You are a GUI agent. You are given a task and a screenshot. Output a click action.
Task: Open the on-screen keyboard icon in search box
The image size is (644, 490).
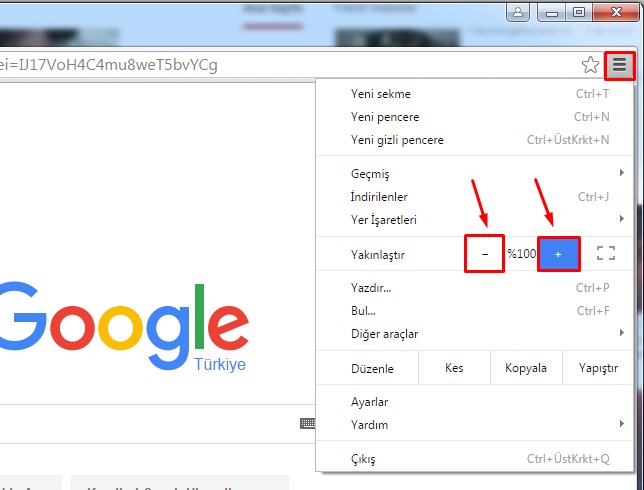(x=307, y=424)
